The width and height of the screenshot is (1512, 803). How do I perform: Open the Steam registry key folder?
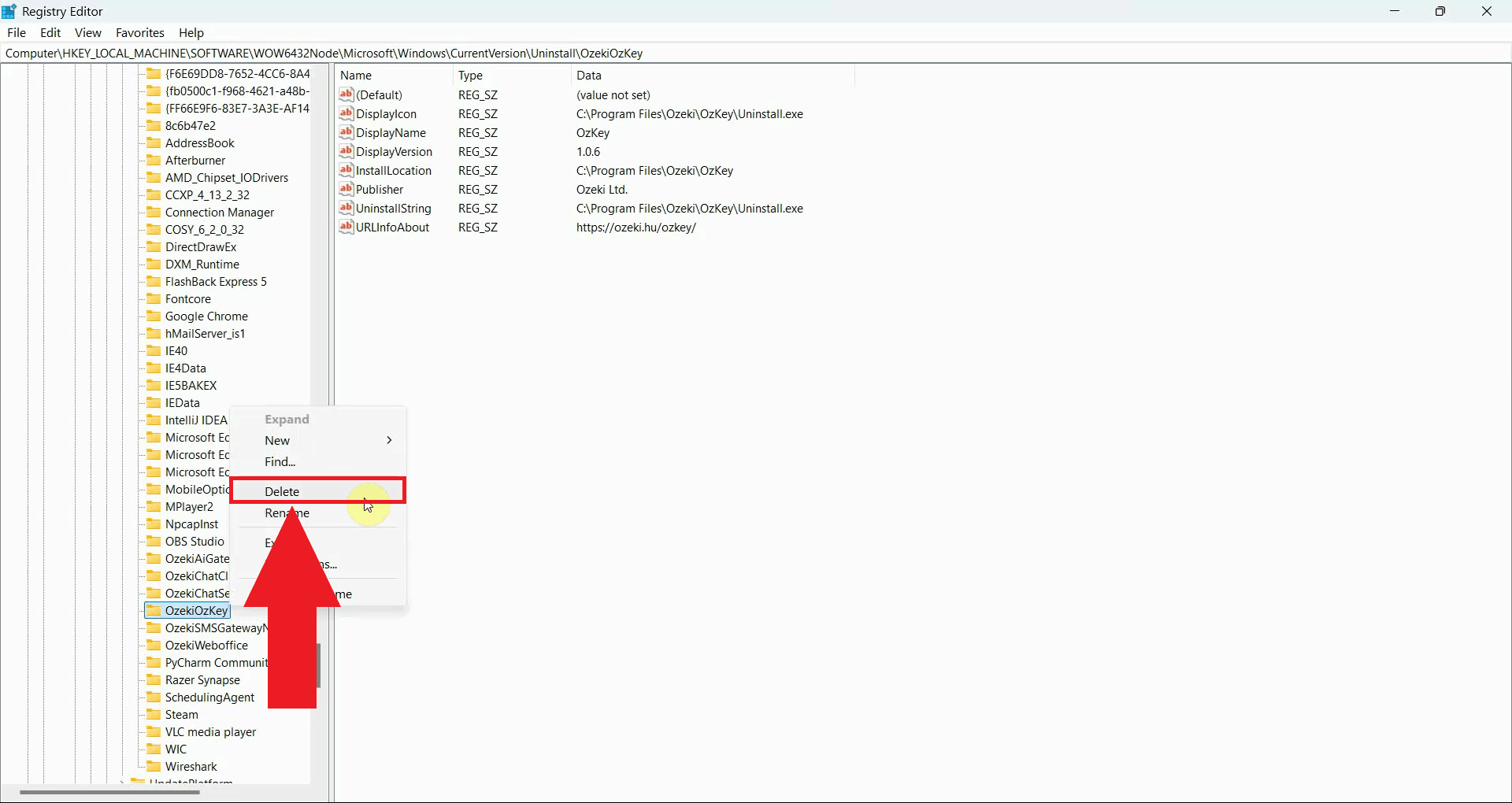pyautogui.click(x=181, y=714)
